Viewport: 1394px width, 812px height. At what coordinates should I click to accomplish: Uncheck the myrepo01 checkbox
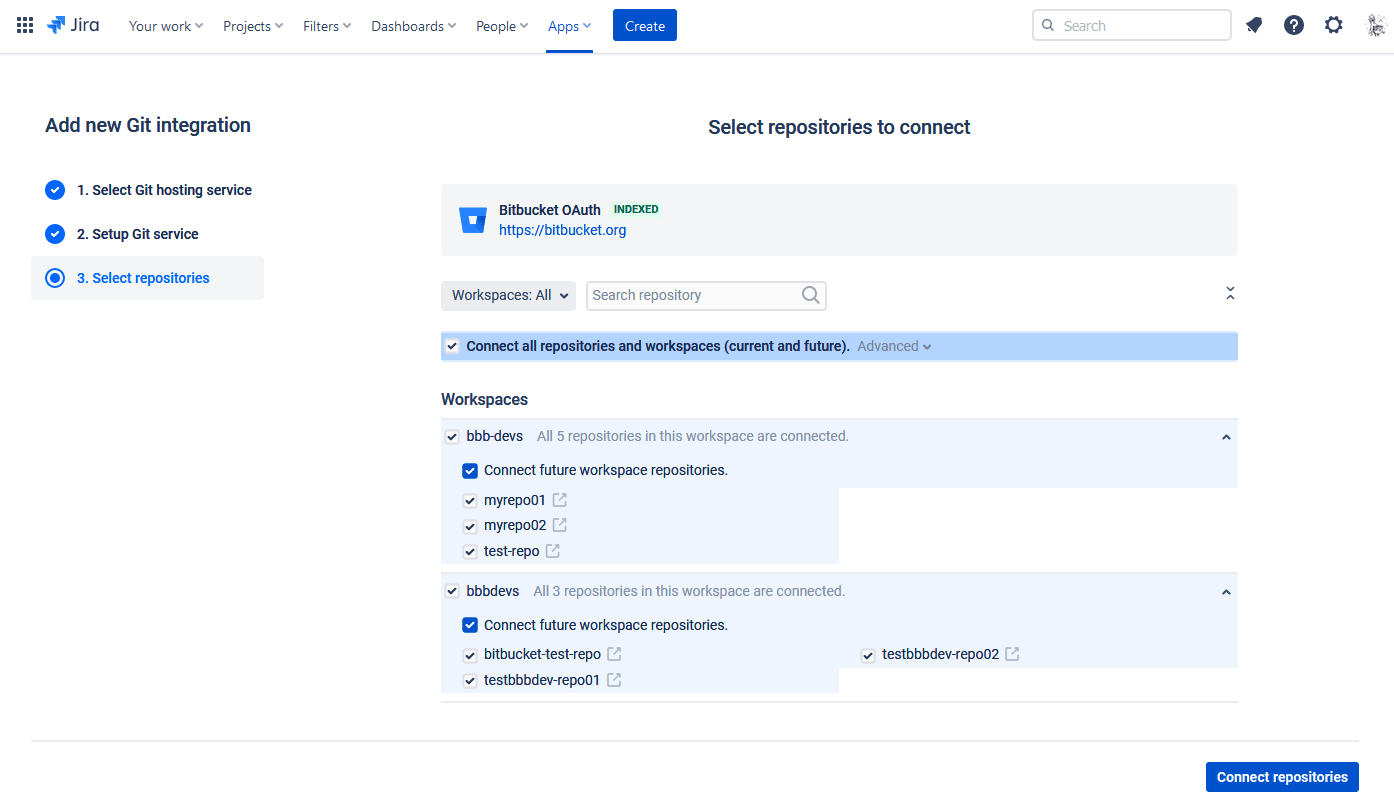[470, 500]
